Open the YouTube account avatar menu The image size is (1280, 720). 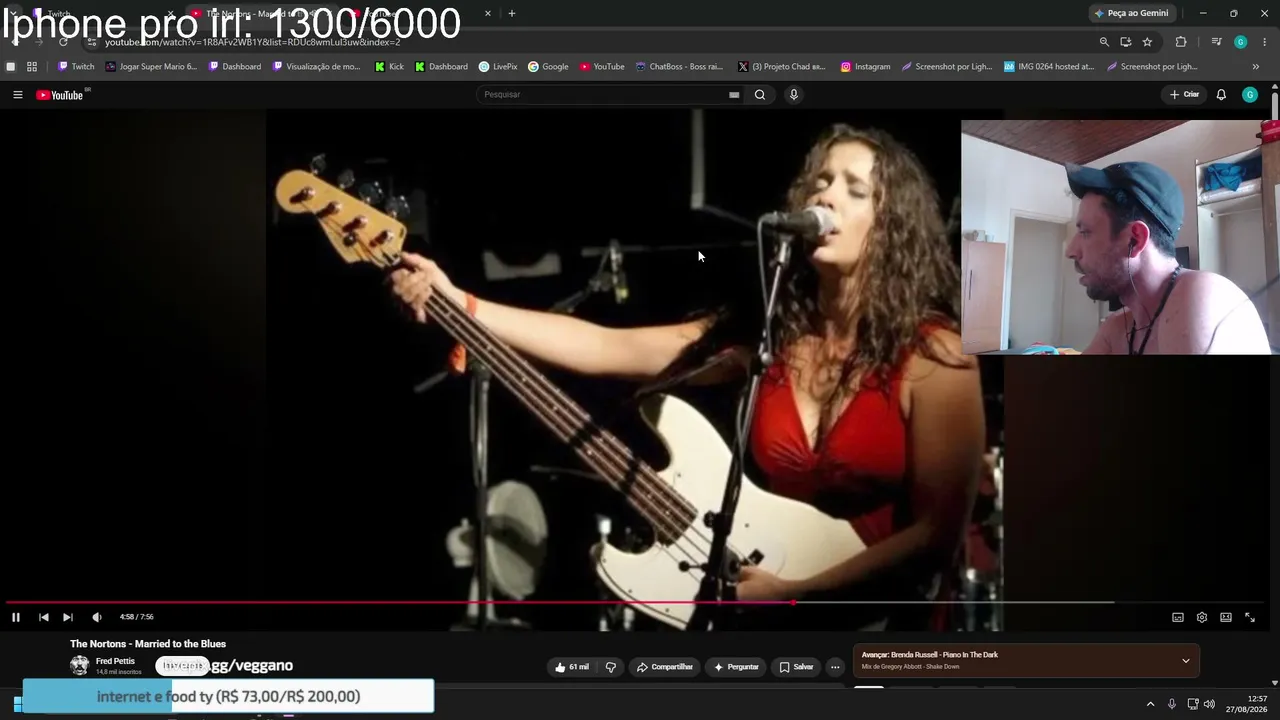click(1250, 95)
